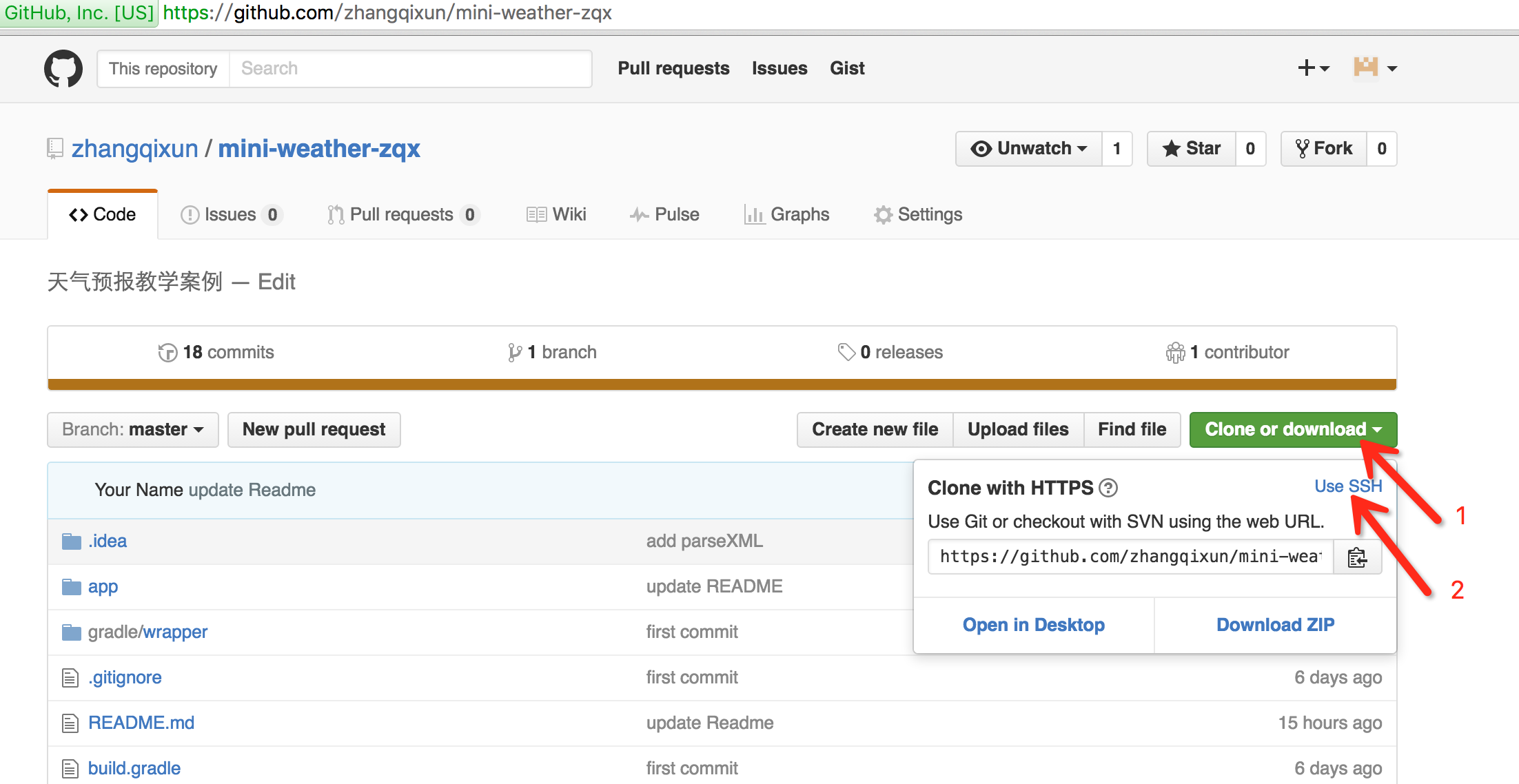1519x784 pixels.
Task: Open the add parseXML commit message
Action: point(704,541)
